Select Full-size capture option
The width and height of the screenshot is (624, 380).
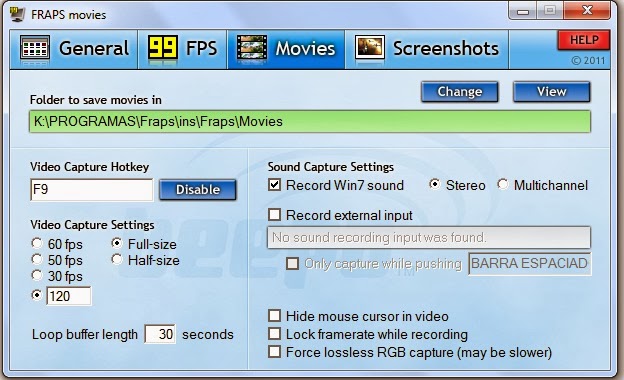[x=117, y=243]
